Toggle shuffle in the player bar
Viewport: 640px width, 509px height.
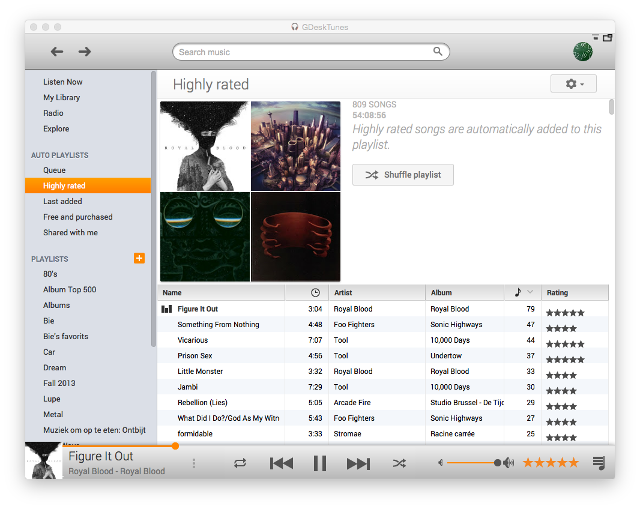[x=399, y=463]
